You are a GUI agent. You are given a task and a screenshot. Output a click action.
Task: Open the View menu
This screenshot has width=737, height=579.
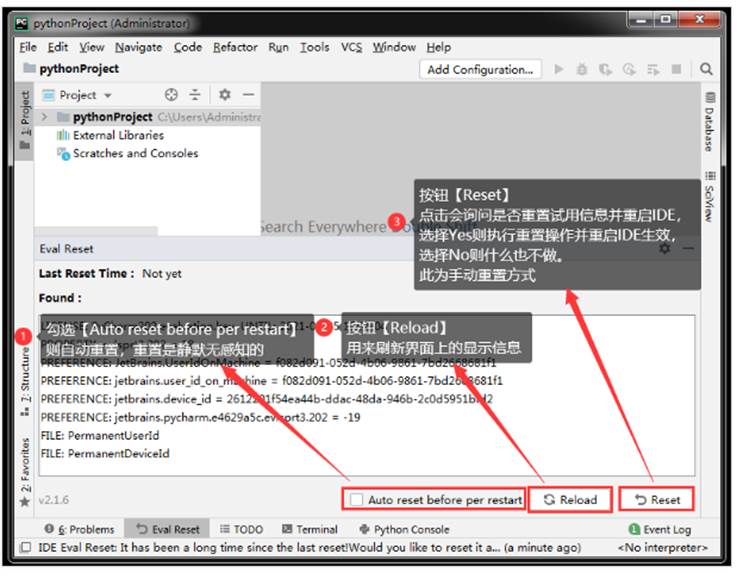[92, 47]
